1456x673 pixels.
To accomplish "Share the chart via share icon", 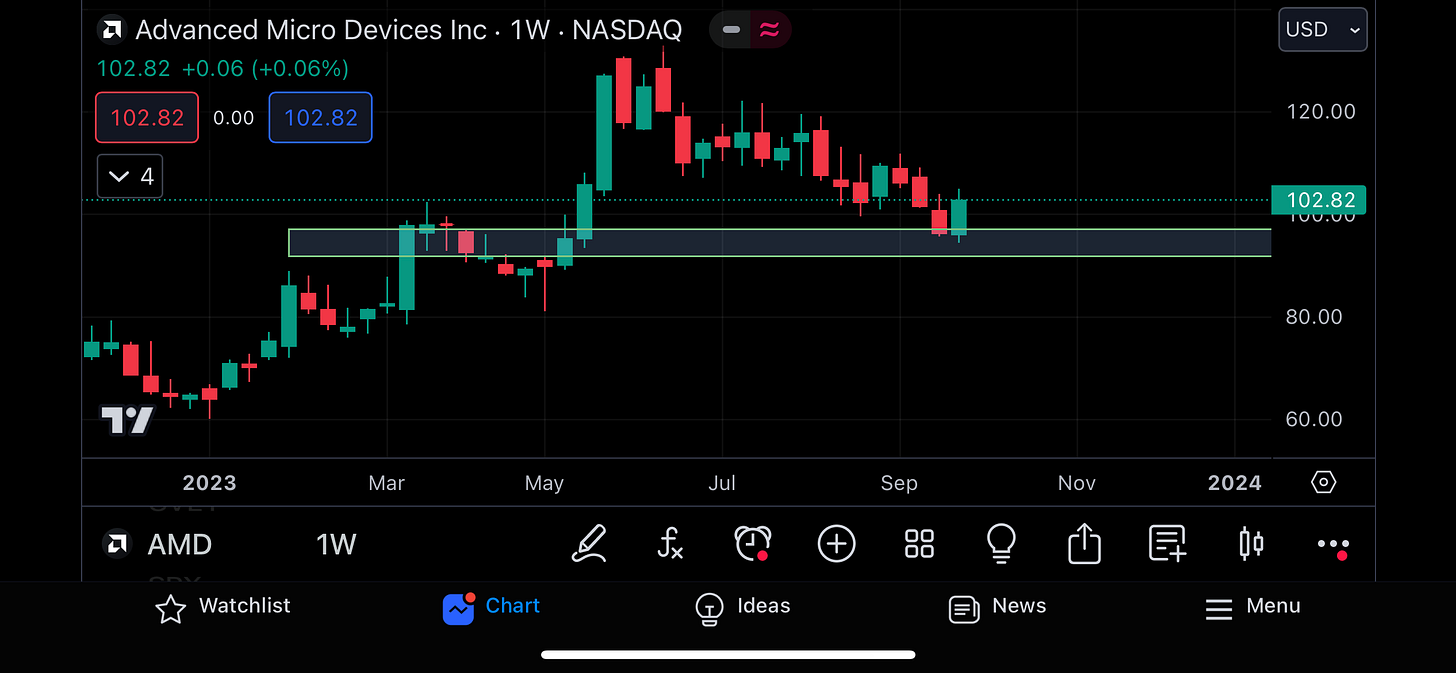I will 1084,544.
